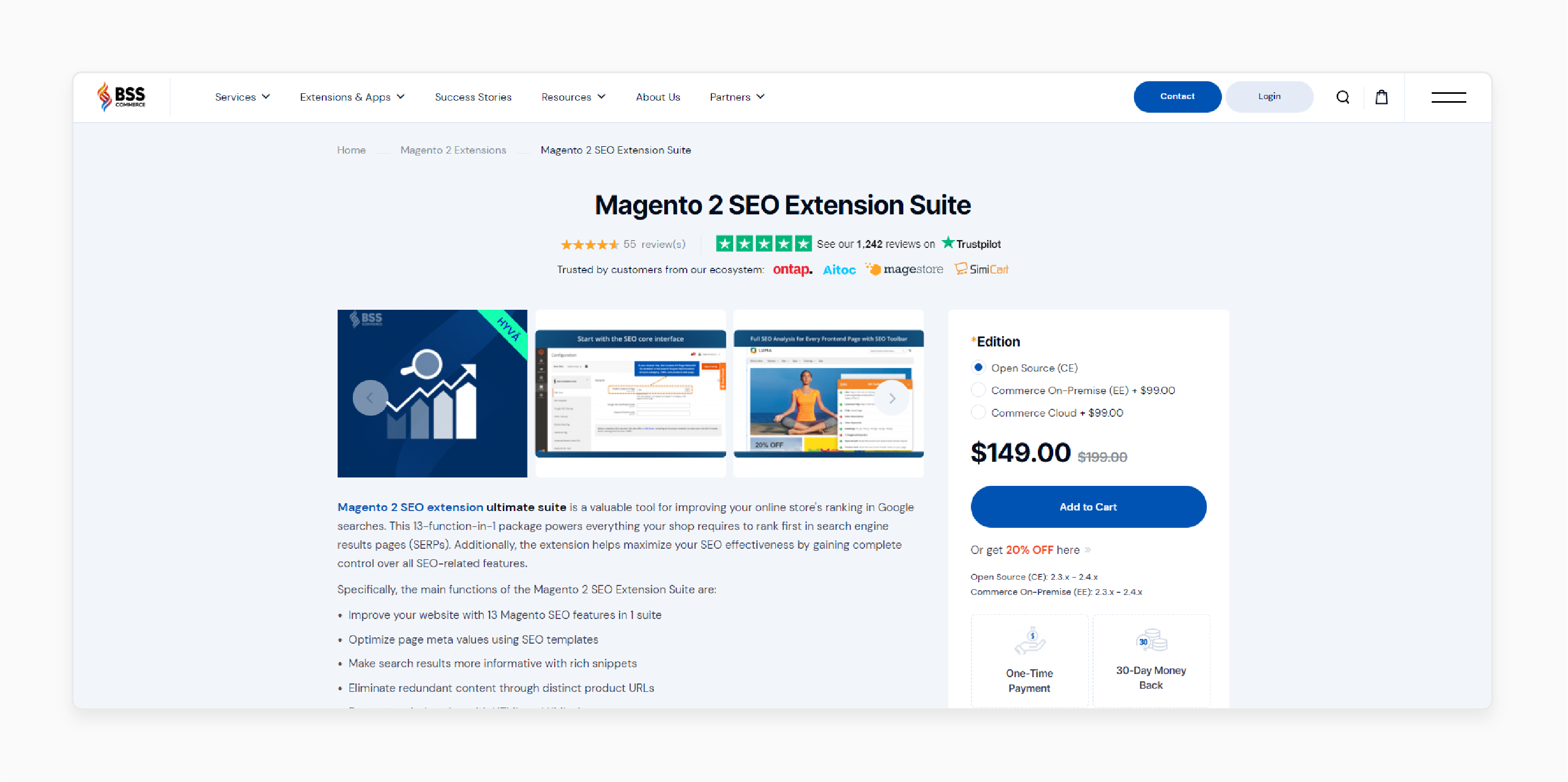Image resolution: width=1568 pixels, height=782 pixels.
Task: Click the Magento 2 SEO Extension Suite heading
Action: pos(782,204)
